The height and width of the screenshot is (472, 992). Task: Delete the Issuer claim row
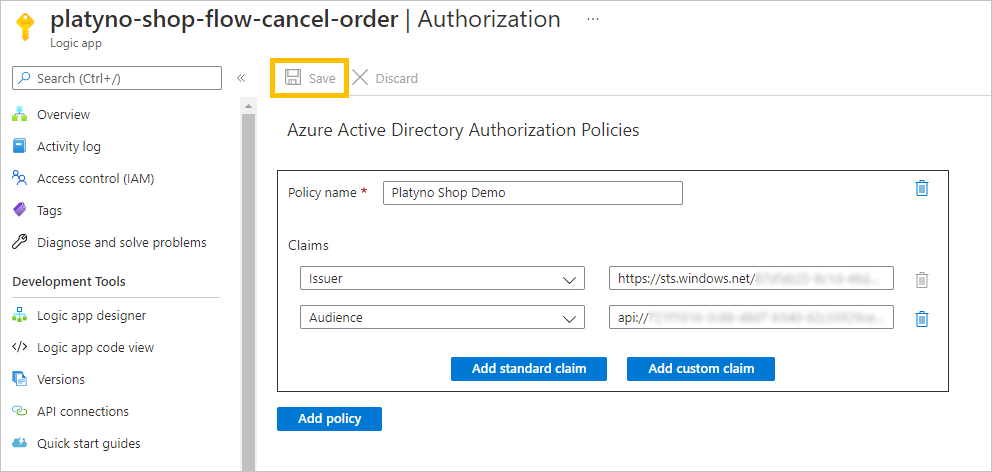click(922, 280)
